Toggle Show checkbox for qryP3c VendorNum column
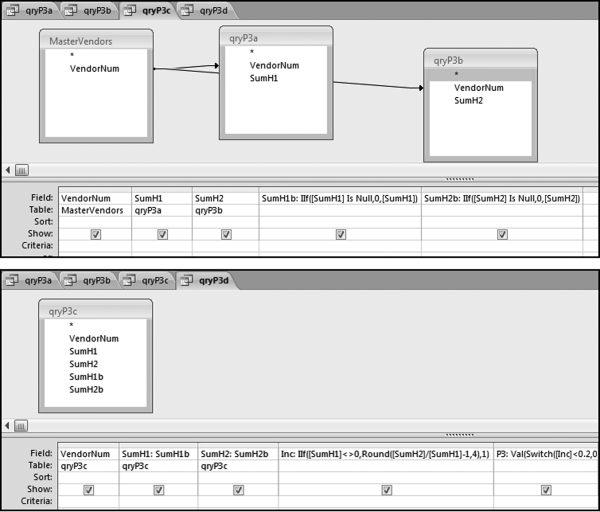Image resolution: width=600 pixels, height=512 pixels. [x=88, y=490]
